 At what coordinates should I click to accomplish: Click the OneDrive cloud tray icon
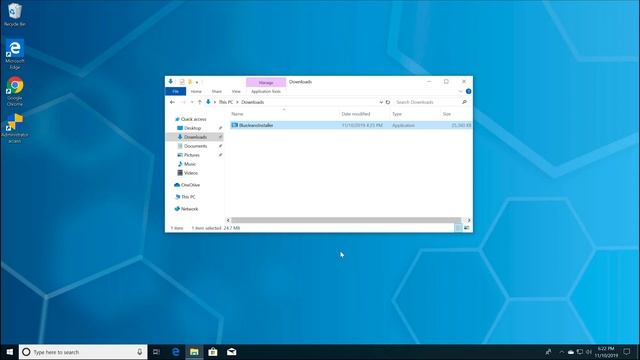point(571,352)
